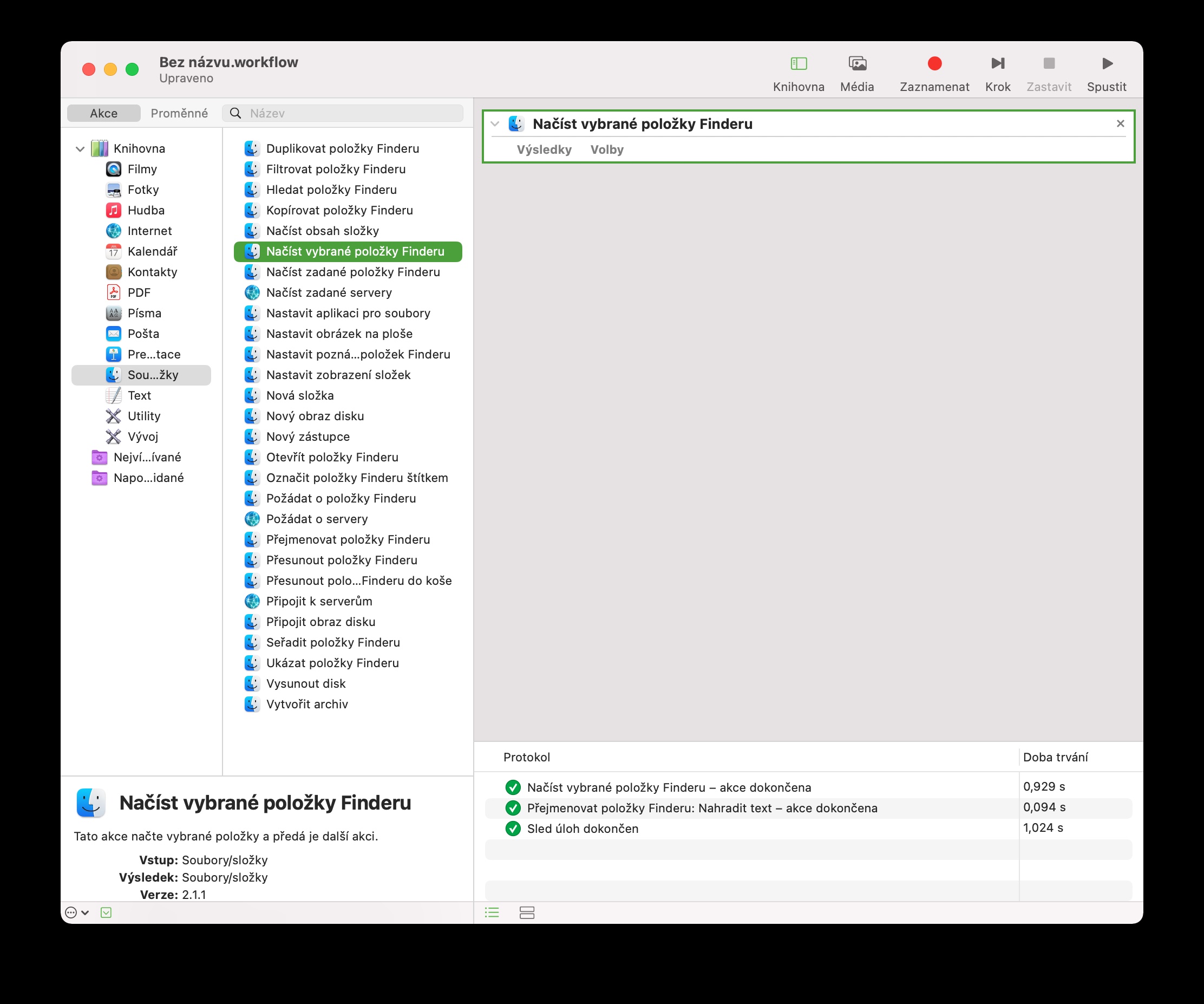Screen dimensions: 1204x1004
Task: Choose Přejmenovat položky Finderu action
Action: (x=348, y=539)
